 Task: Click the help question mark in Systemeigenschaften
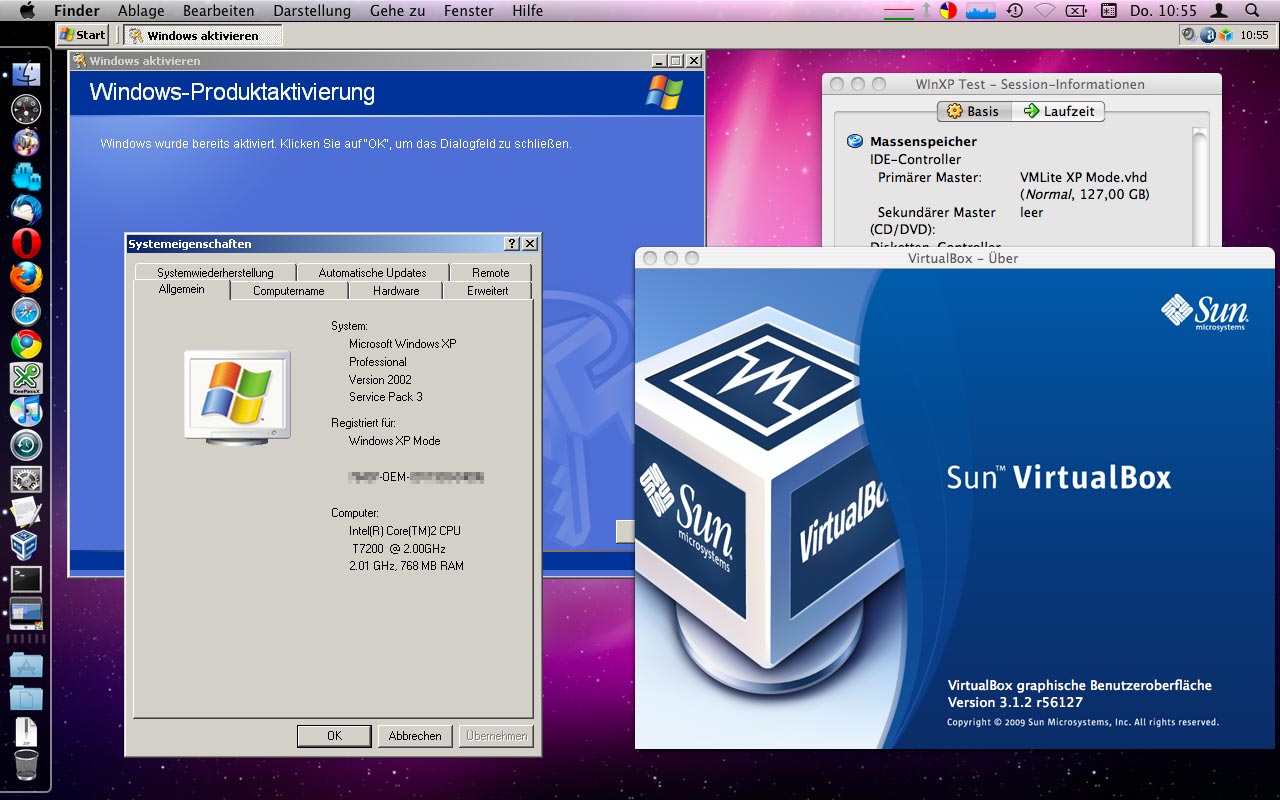point(512,243)
